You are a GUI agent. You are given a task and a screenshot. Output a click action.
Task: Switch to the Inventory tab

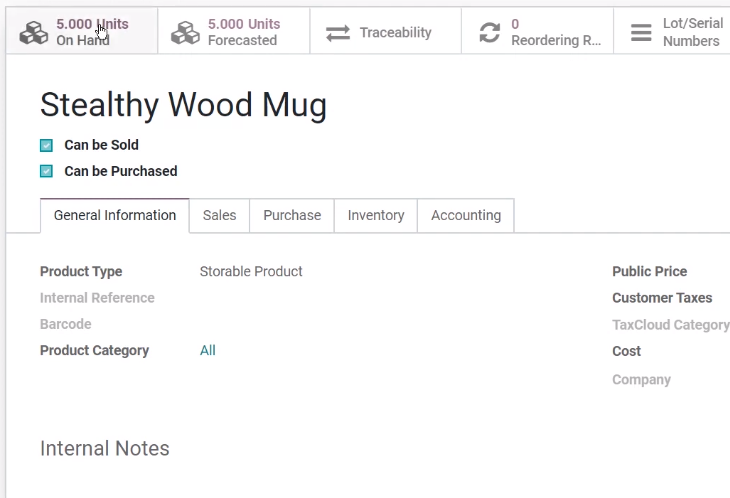point(376,215)
